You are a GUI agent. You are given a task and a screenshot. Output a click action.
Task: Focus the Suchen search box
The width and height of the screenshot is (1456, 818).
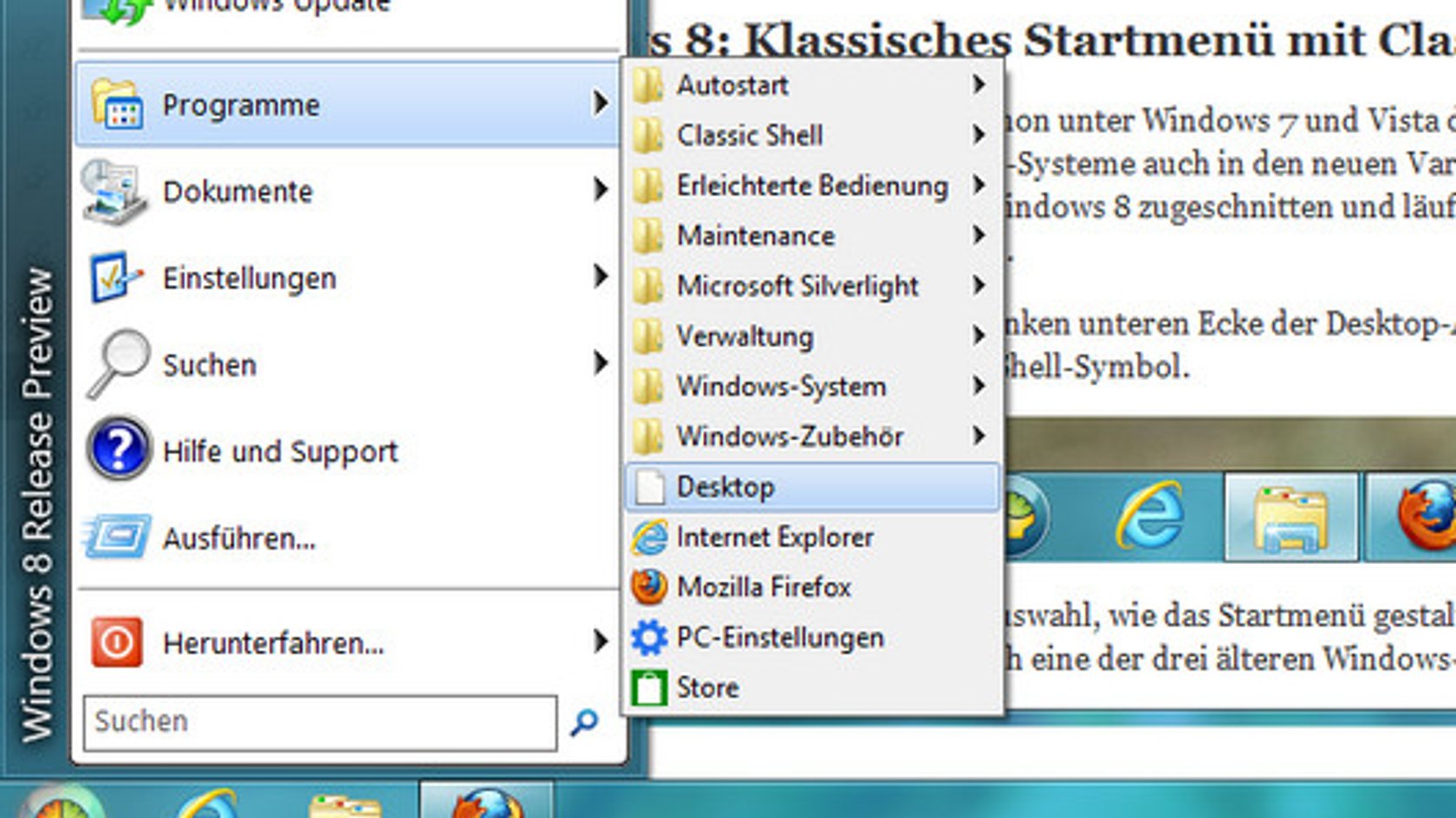click(320, 722)
